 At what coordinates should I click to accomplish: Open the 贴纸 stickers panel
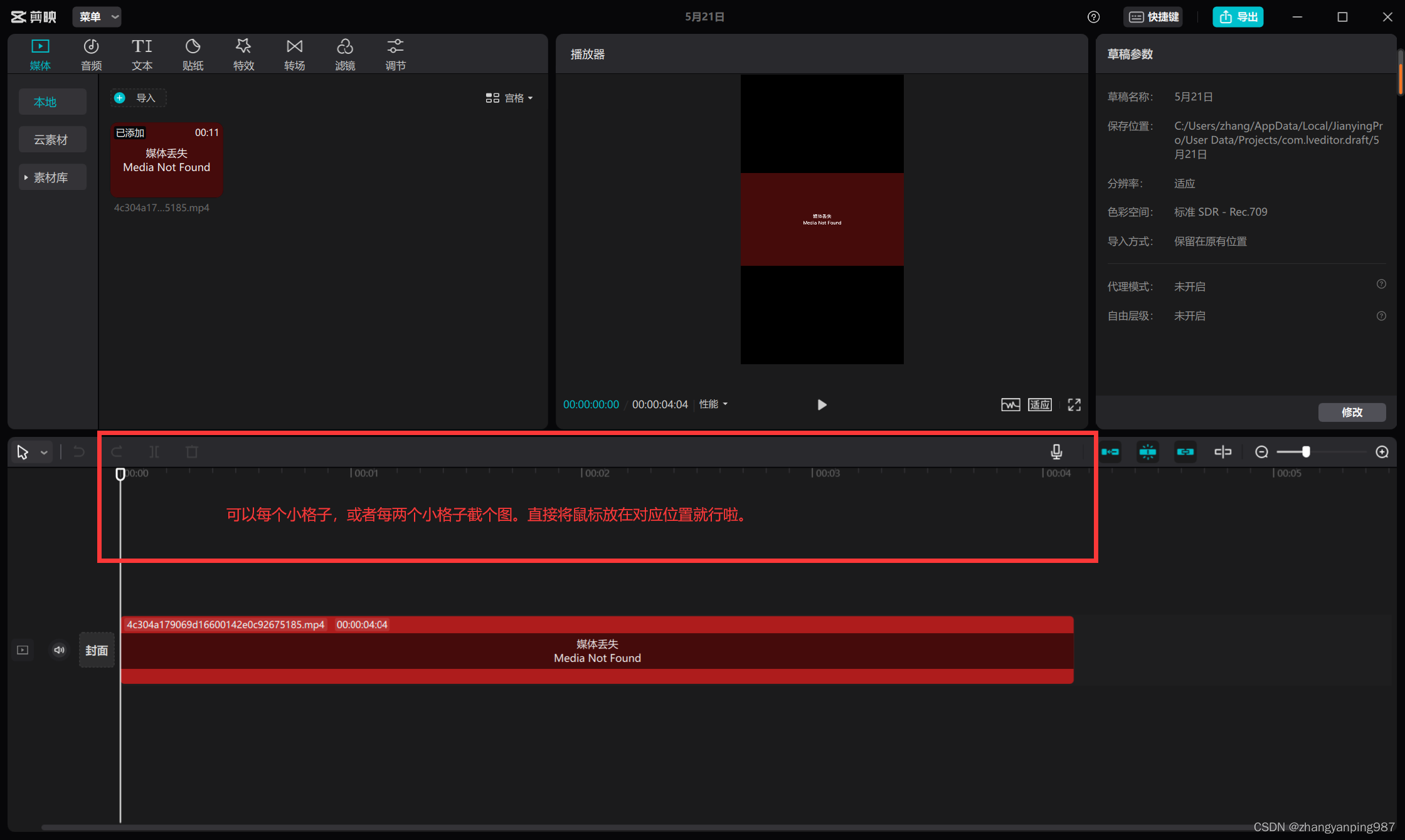193,54
